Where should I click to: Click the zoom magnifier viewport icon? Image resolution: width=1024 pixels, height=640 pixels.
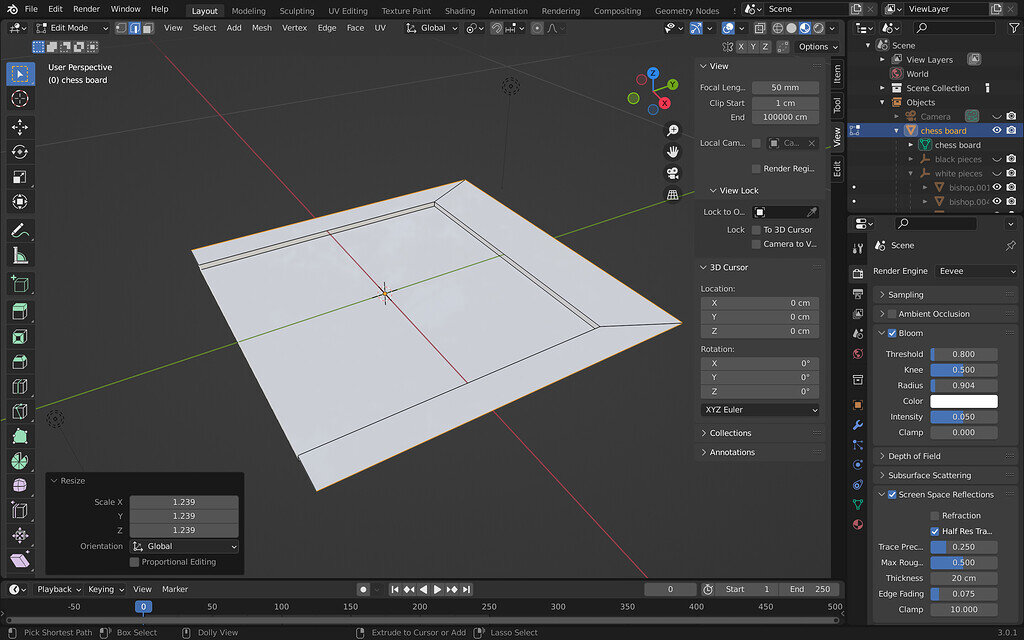click(x=673, y=131)
